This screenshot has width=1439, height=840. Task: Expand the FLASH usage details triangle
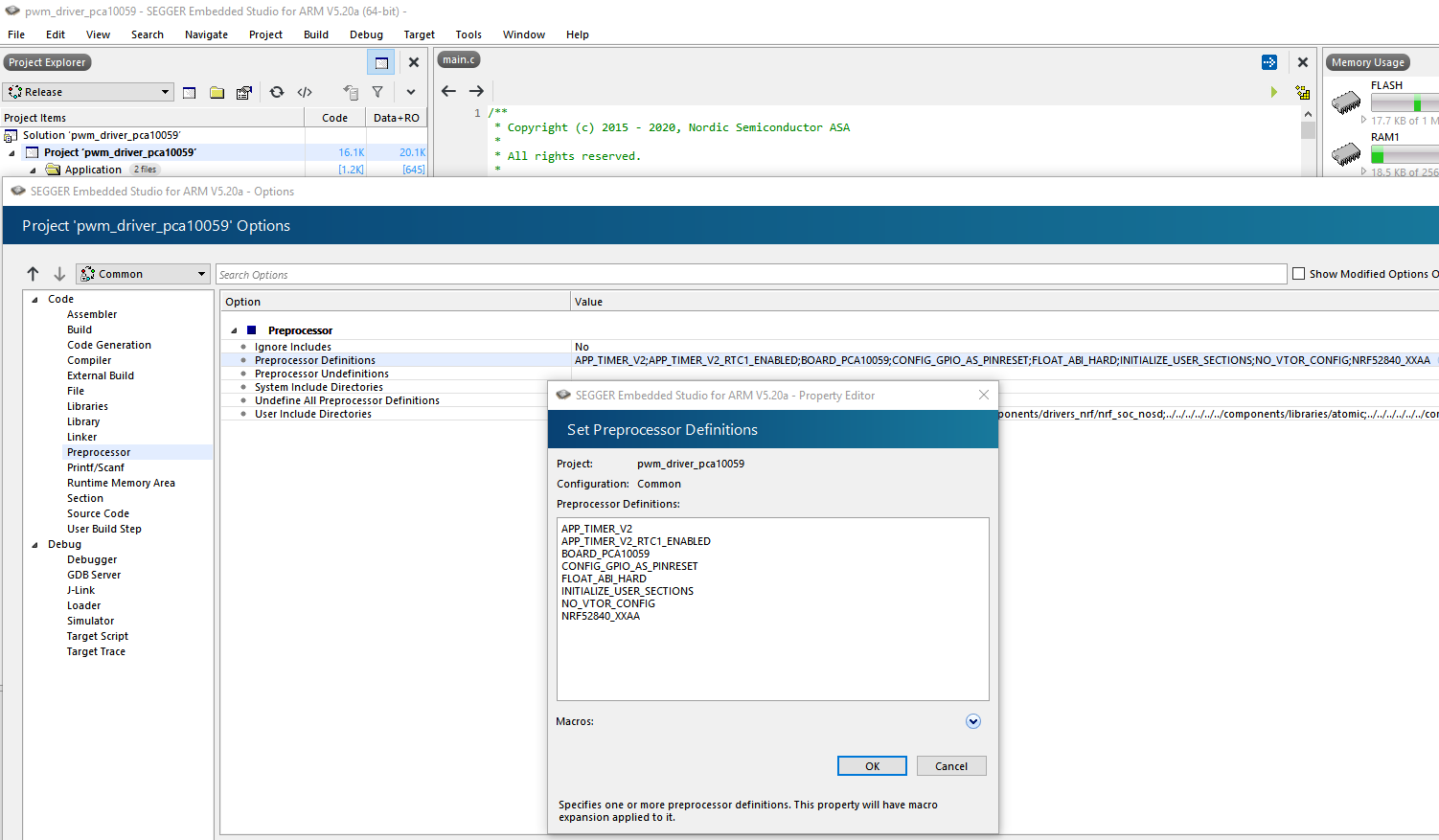pyautogui.click(x=1364, y=120)
